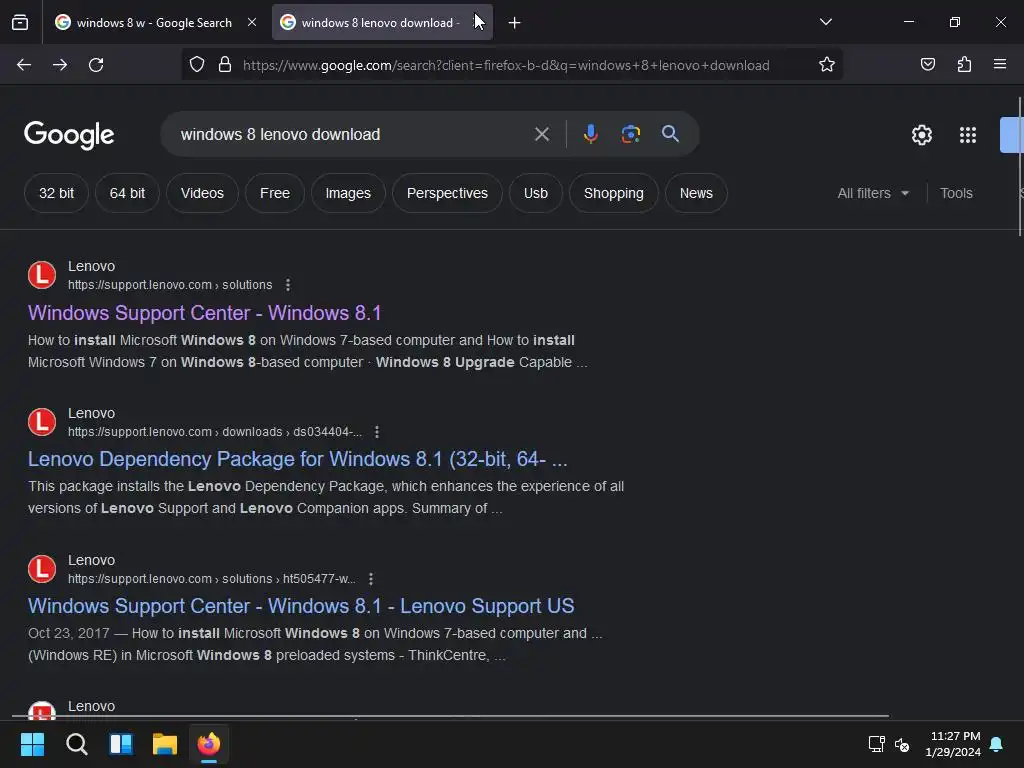Open Windows taskbar search
Screen dimensions: 1024x768
(x=76, y=744)
